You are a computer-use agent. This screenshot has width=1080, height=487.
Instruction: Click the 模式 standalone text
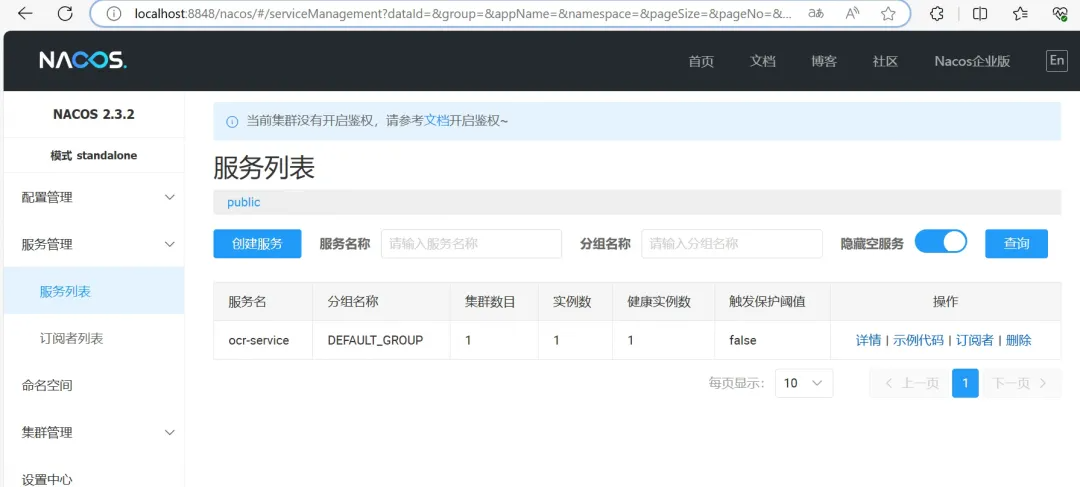[x=94, y=156]
